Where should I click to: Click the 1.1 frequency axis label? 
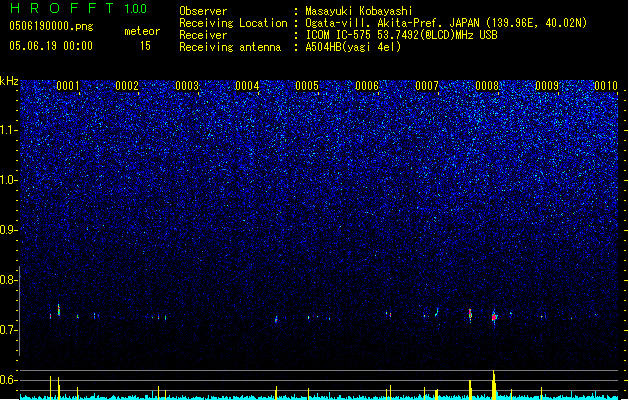click(8, 130)
